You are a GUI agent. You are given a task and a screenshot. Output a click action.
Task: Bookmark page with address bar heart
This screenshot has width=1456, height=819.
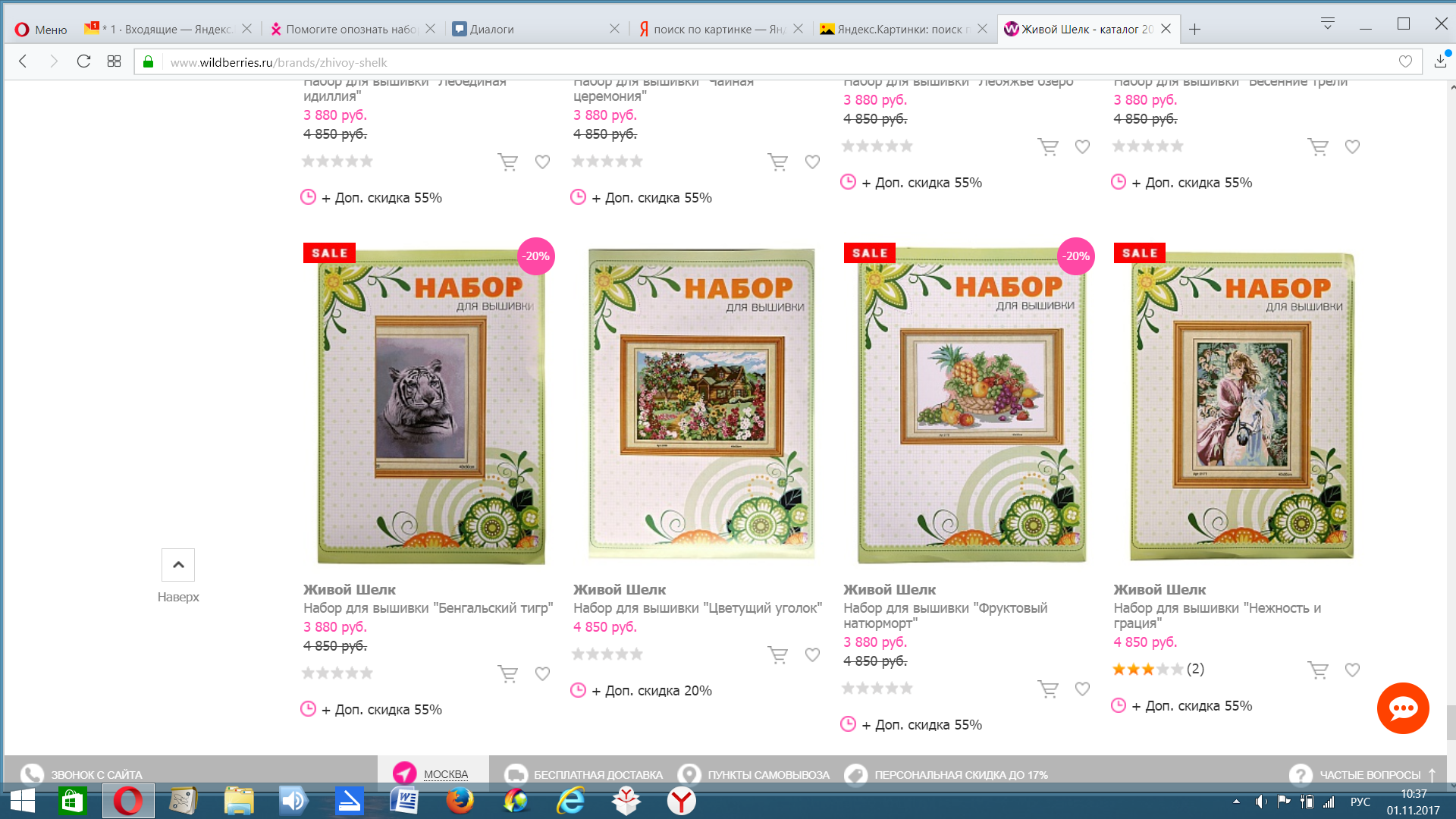pos(1405,61)
